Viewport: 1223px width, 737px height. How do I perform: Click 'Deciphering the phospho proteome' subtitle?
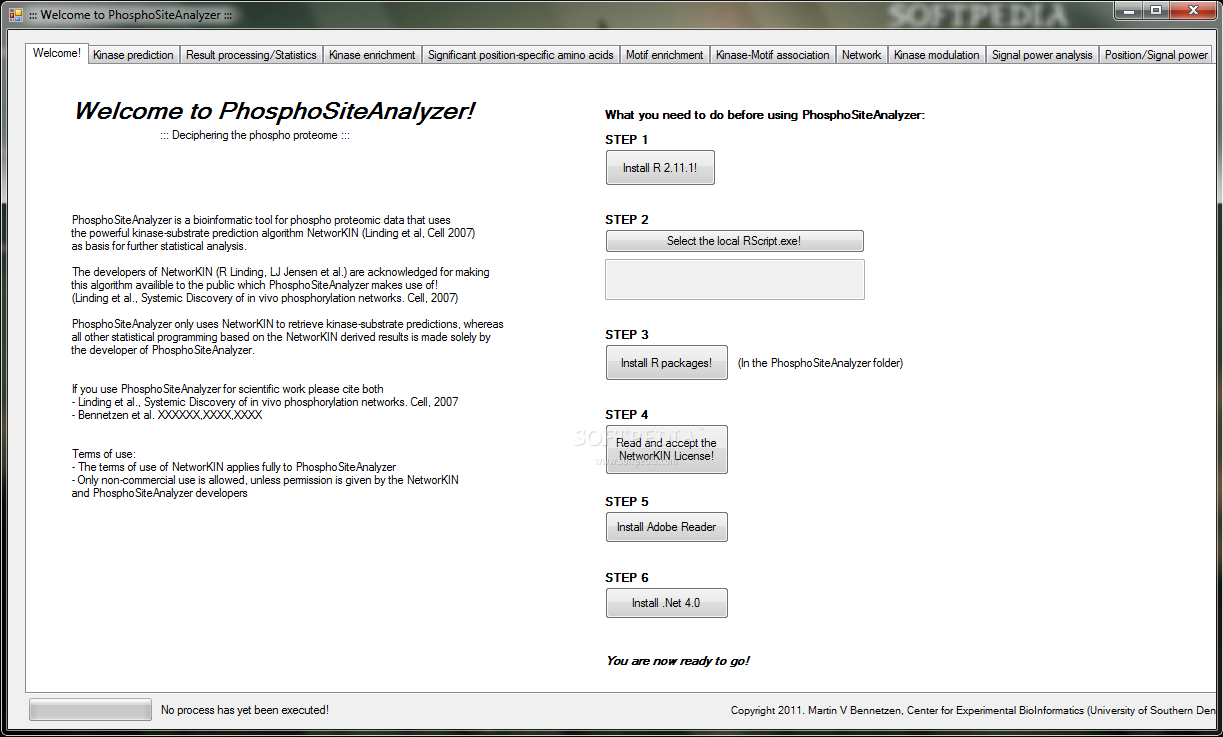255,136
